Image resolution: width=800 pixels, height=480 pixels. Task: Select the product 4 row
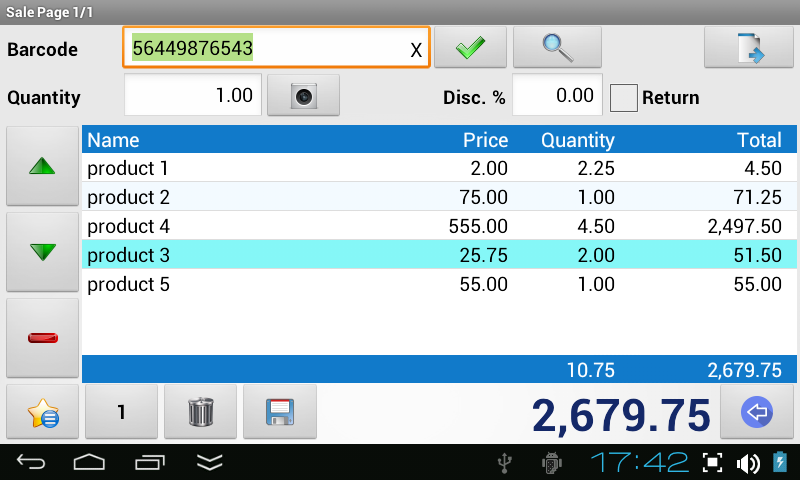tap(439, 226)
